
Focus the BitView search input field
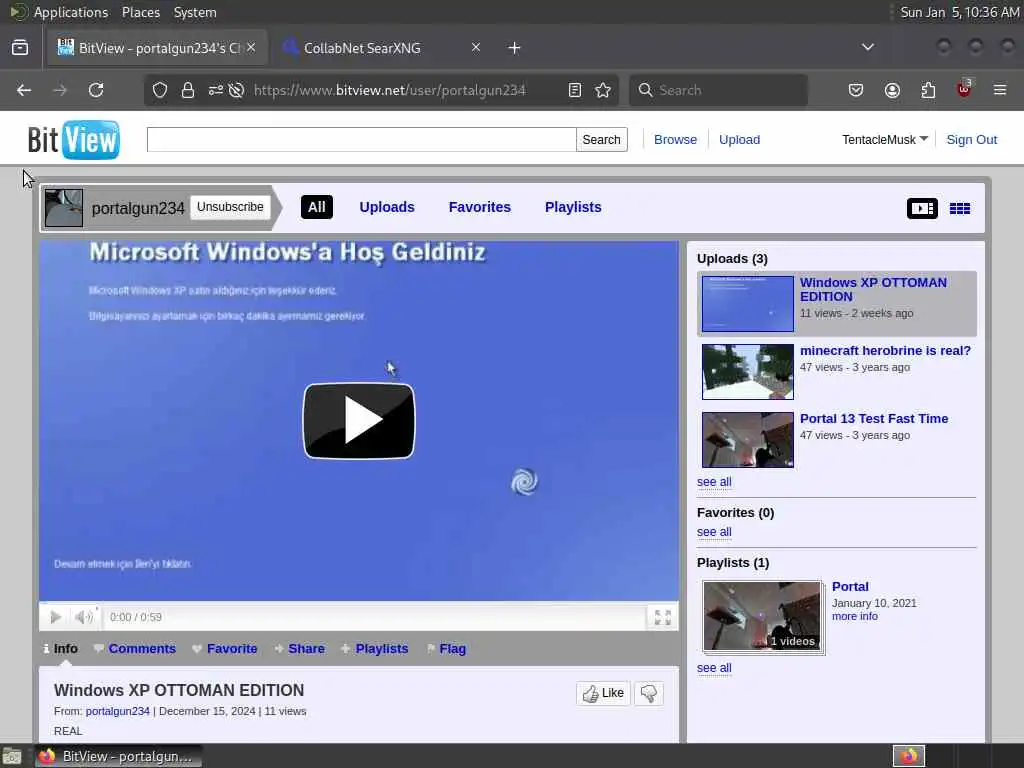361,140
